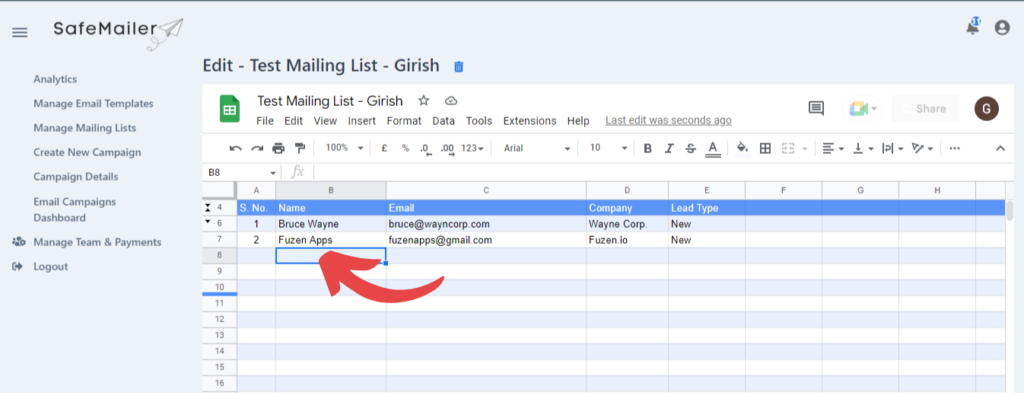Open comment history icon
This screenshot has height=393, width=1024.
[x=816, y=108]
